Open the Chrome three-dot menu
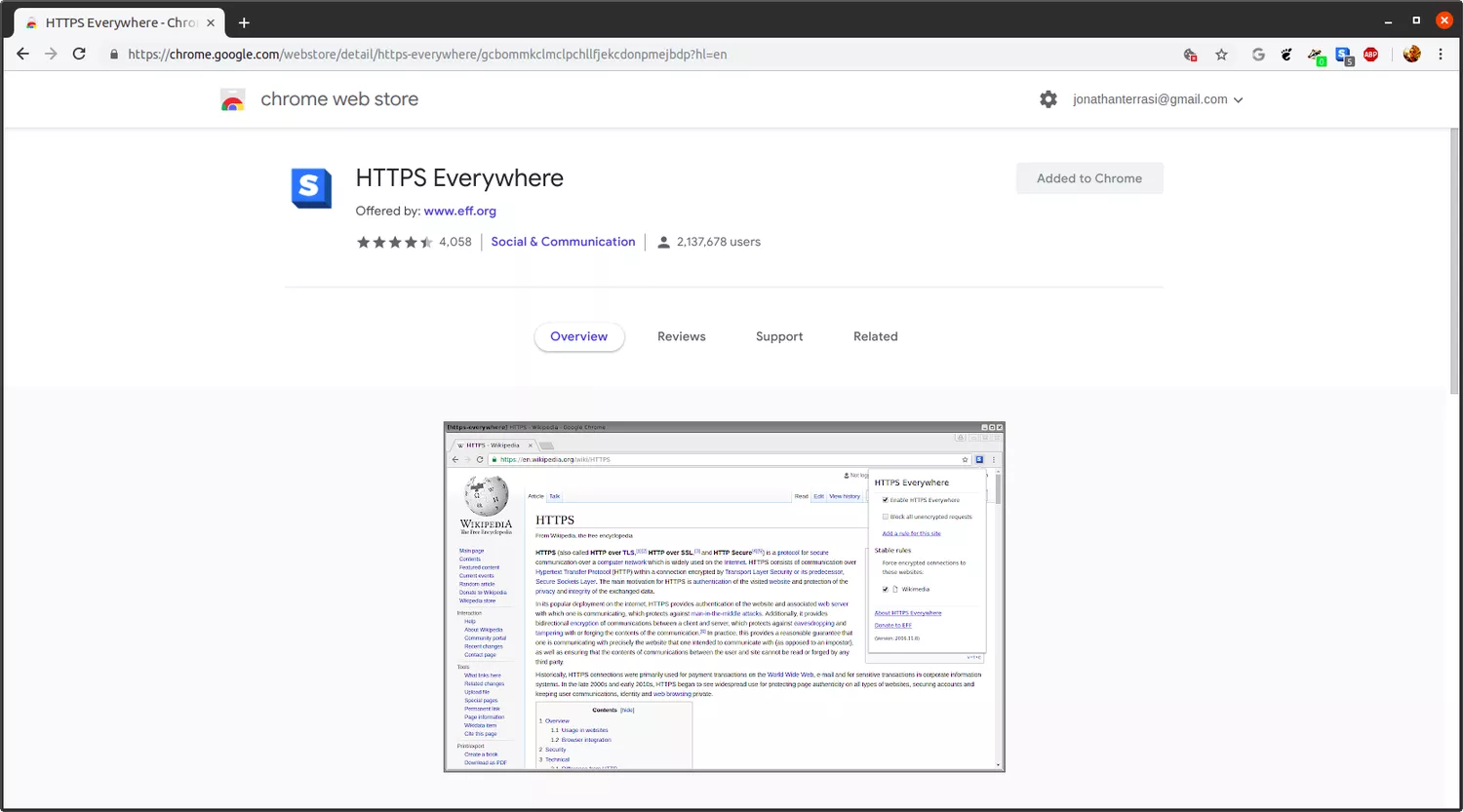Image resolution: width=1463 pixels, height=812 pixels. [1441, 55]
